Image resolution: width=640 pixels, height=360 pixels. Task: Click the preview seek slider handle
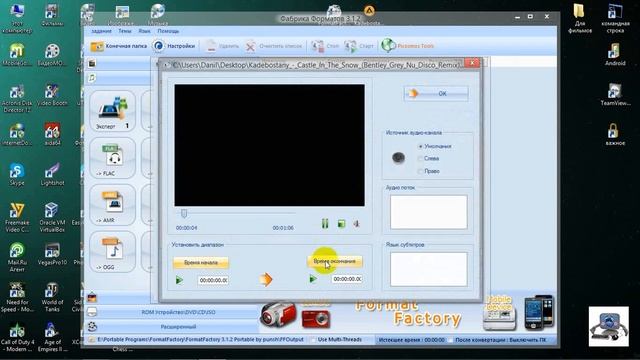click(184, 213)
